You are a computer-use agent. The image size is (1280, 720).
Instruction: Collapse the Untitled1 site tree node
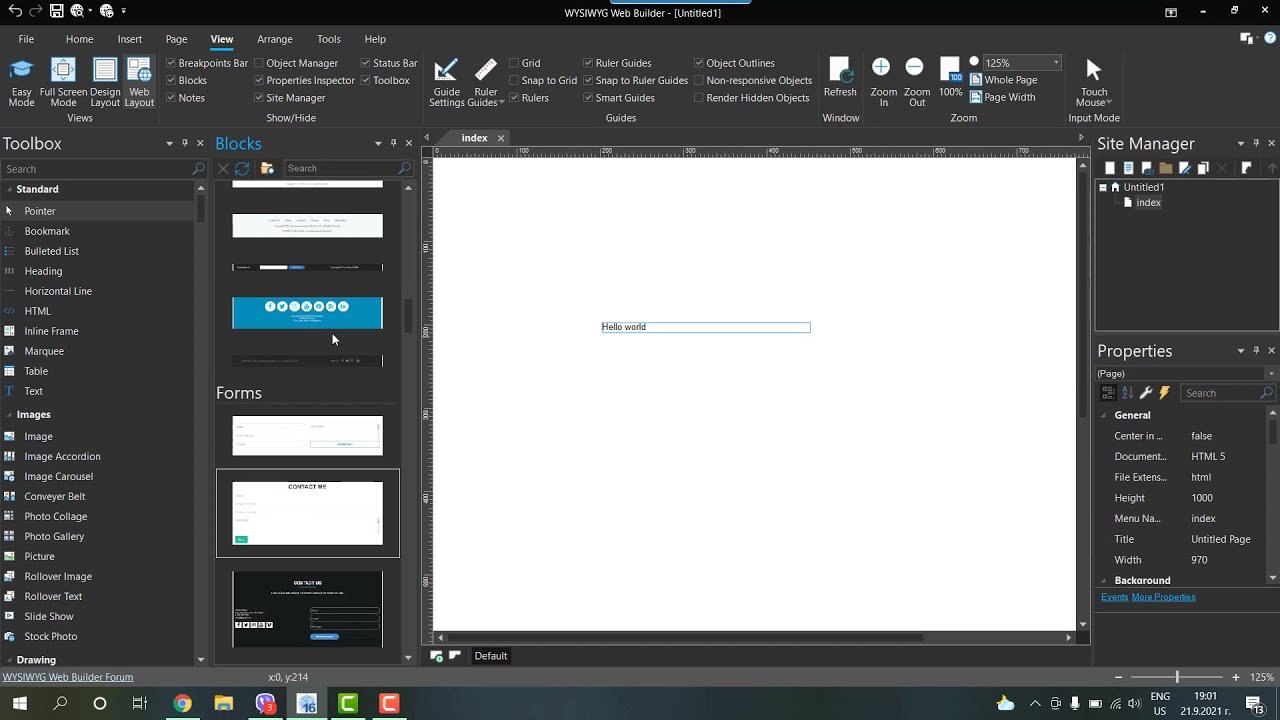click(1103, 187)
